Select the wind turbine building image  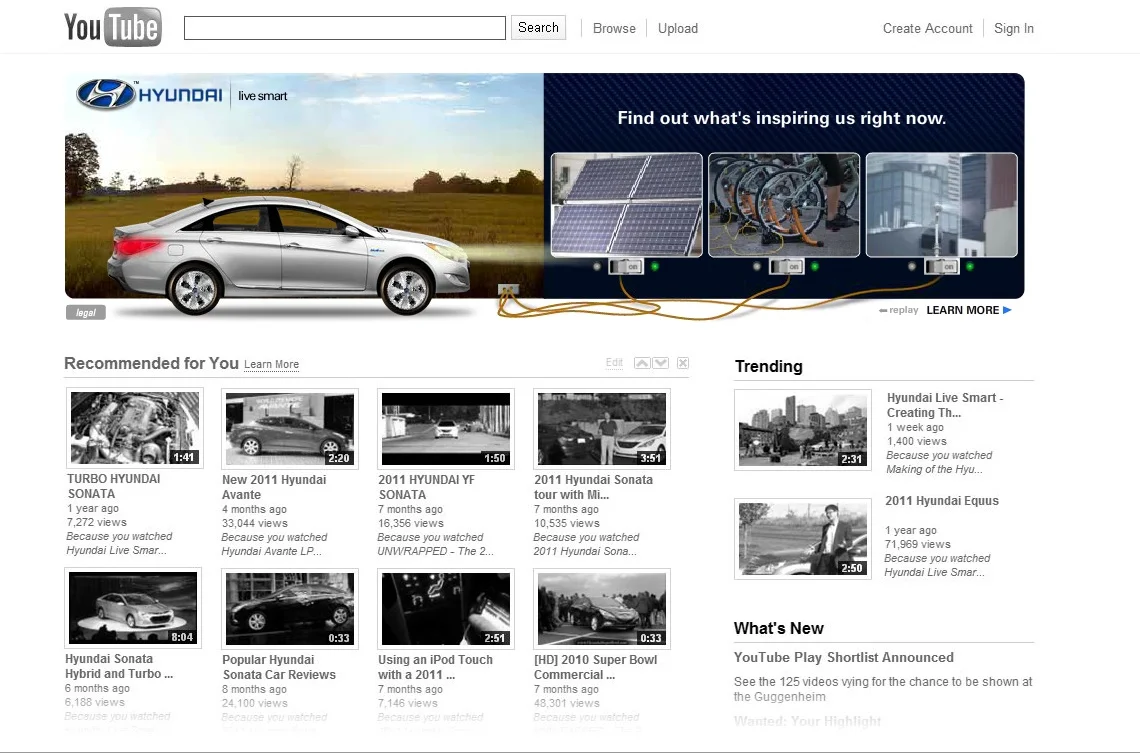coord(942,205)
